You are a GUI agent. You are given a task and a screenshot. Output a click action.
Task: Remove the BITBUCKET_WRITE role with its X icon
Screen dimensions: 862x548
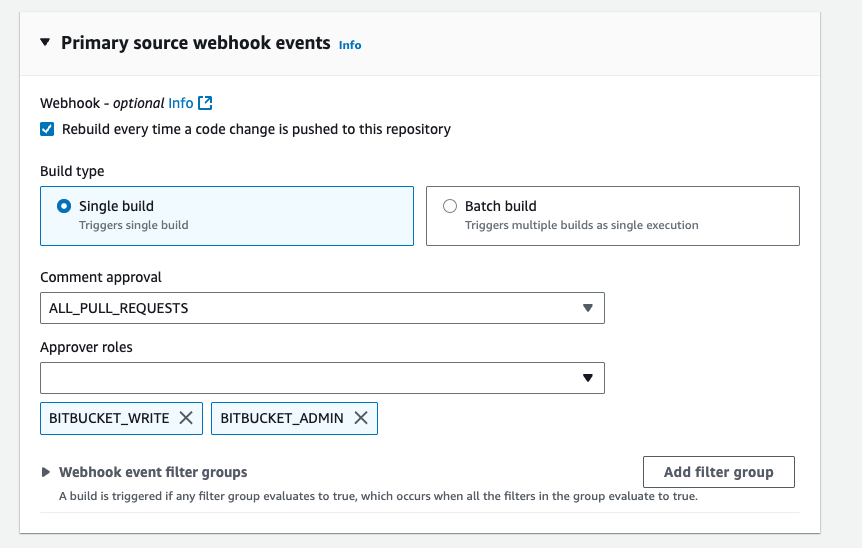tap(186, 418)
